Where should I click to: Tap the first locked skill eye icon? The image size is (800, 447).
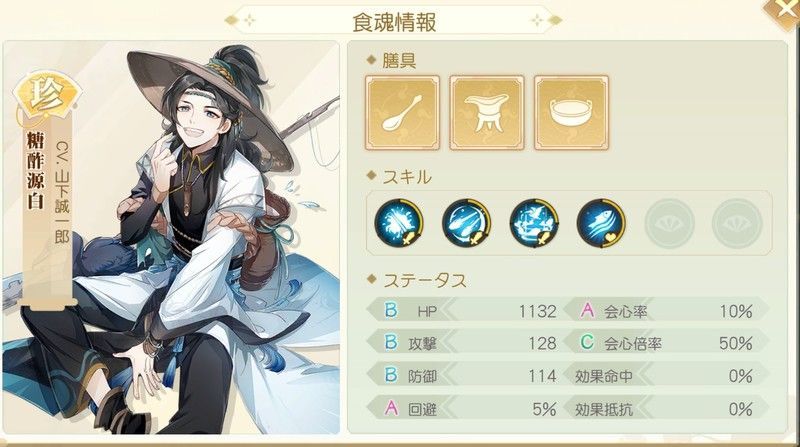(669, 224)
